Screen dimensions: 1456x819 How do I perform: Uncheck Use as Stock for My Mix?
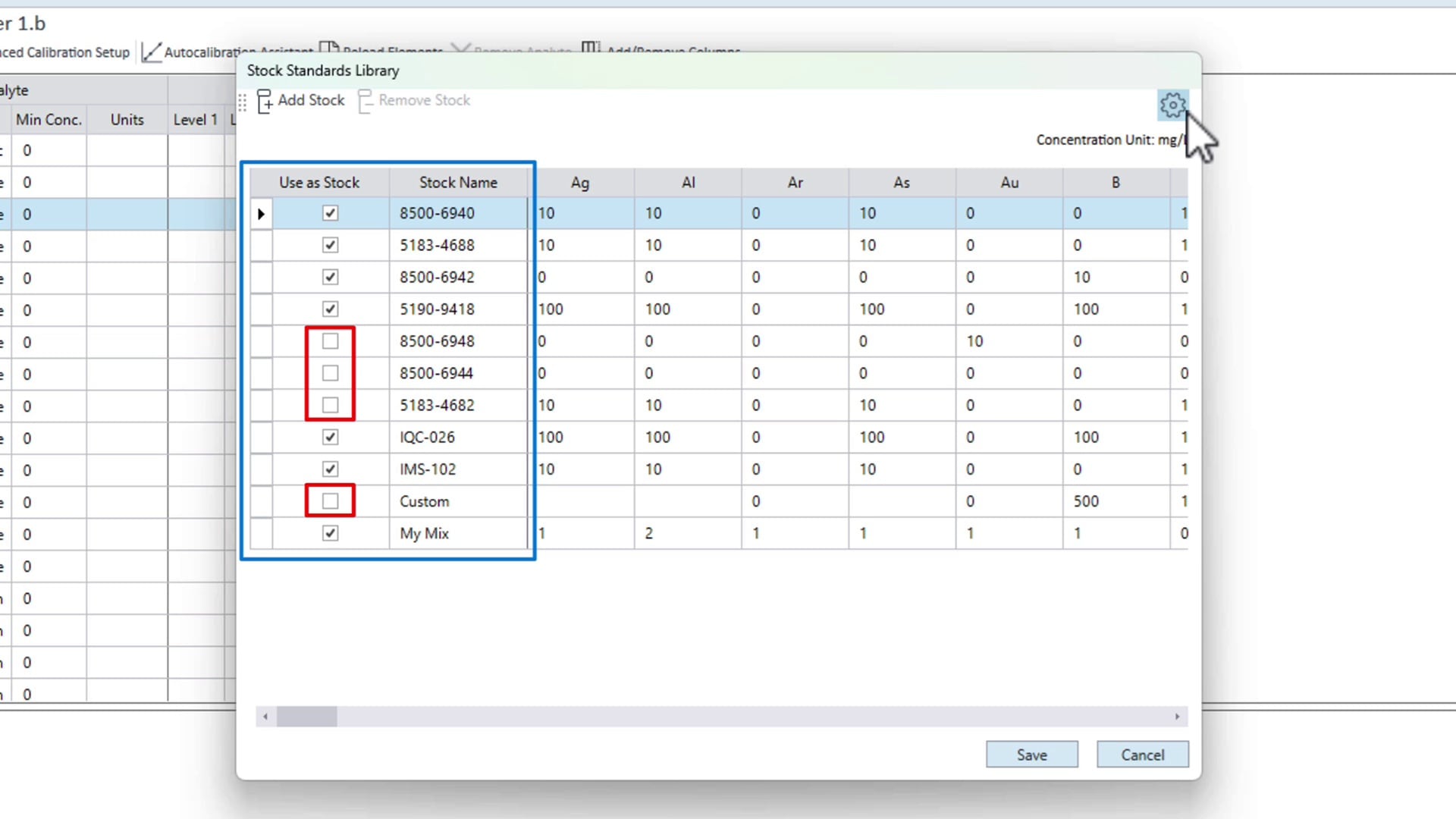(330, 533)
